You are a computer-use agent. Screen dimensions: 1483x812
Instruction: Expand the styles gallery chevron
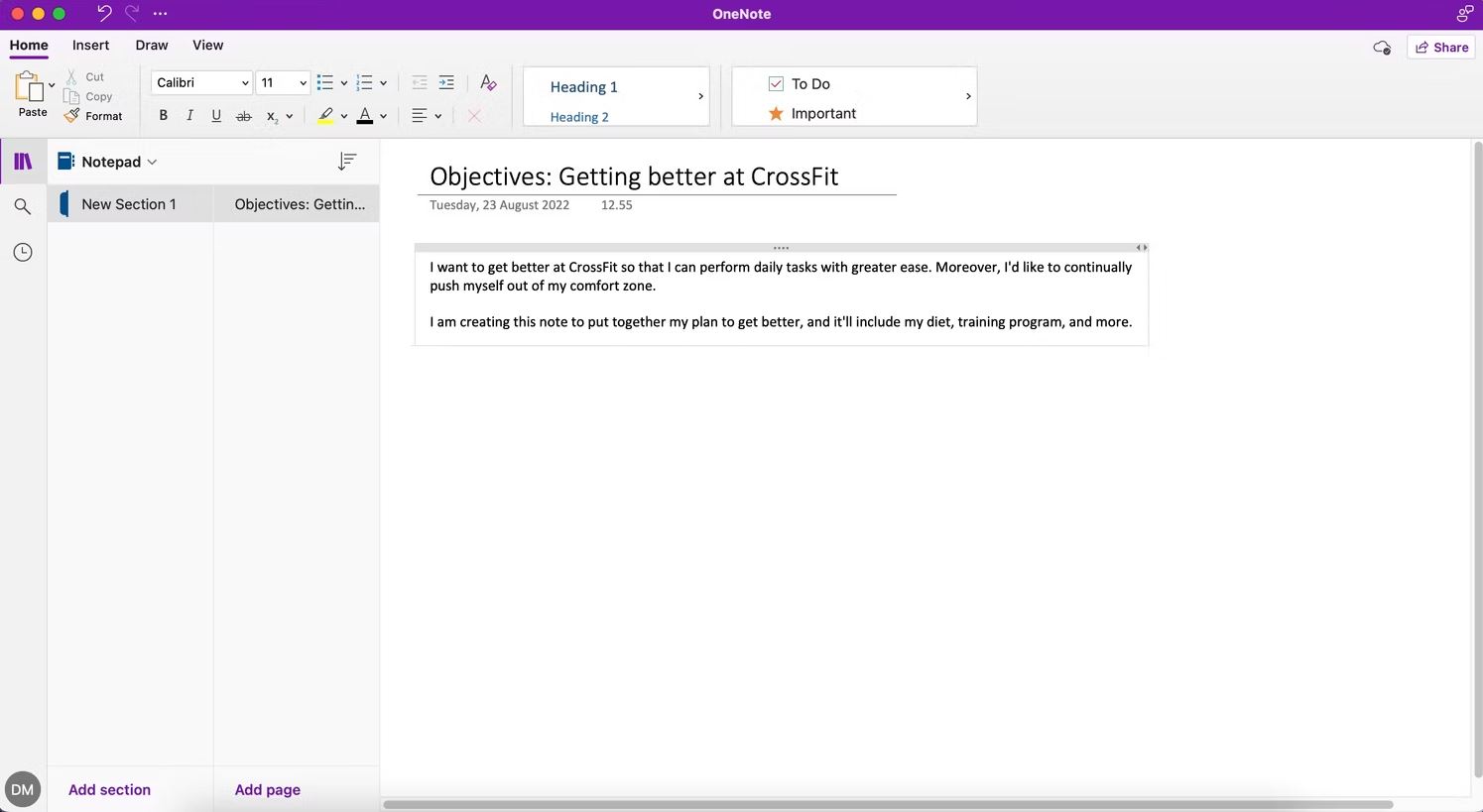point(700,96)
